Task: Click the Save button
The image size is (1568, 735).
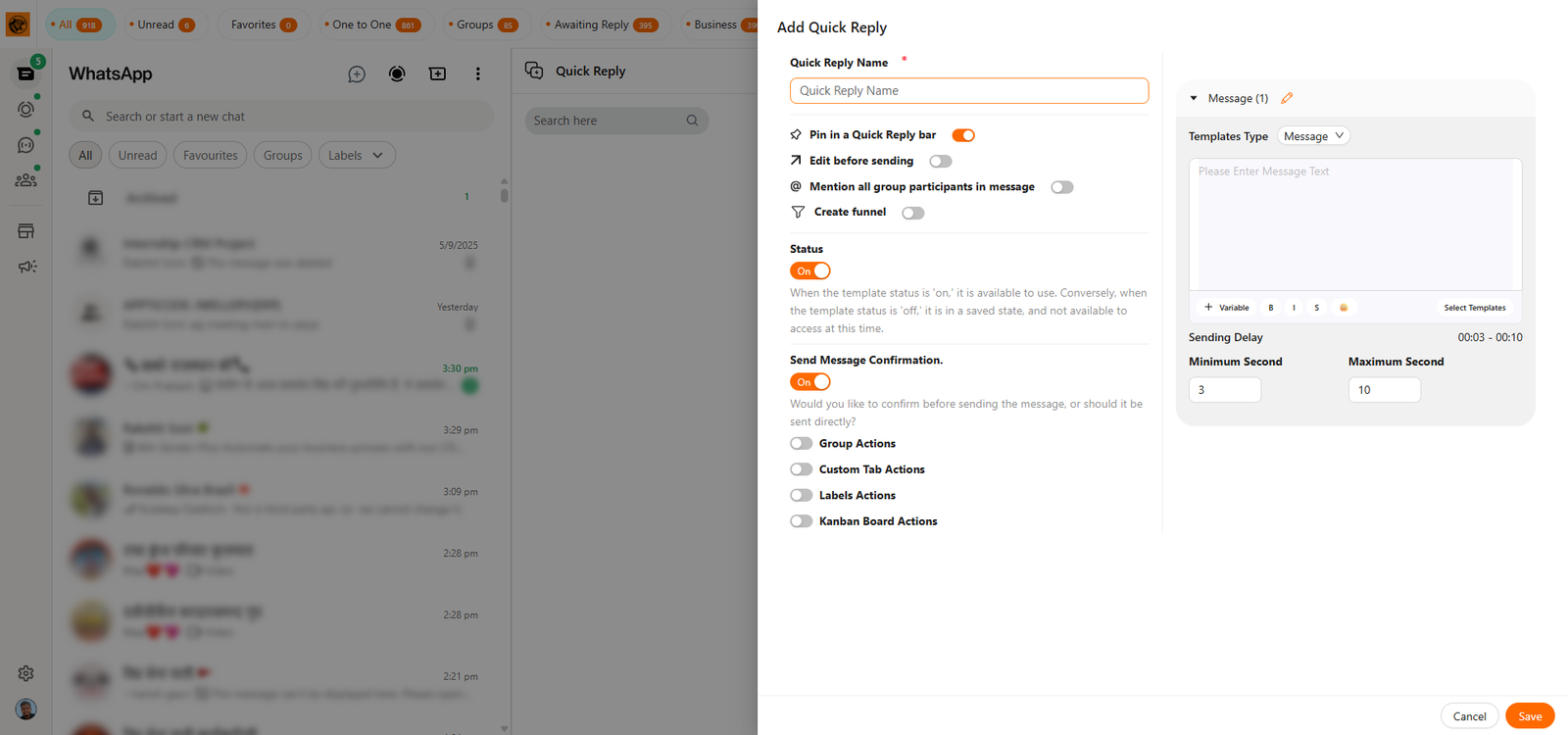Action: click(x=1529, y=716)
